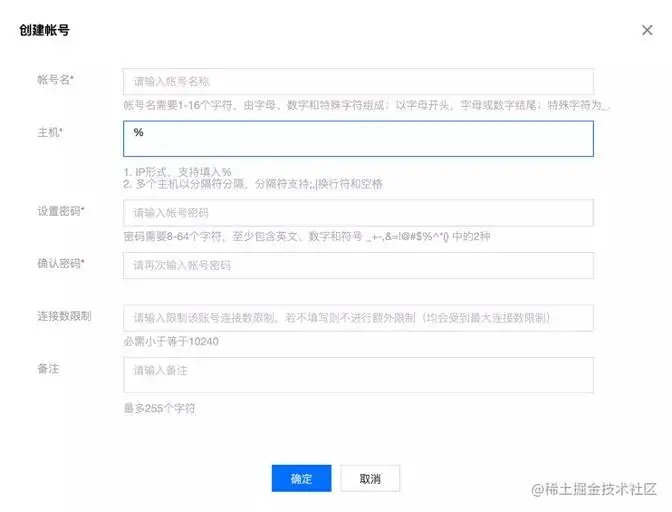Cancel using the 取消 button
This screenshot has height=512, width=672.
[x=370, y=478]
